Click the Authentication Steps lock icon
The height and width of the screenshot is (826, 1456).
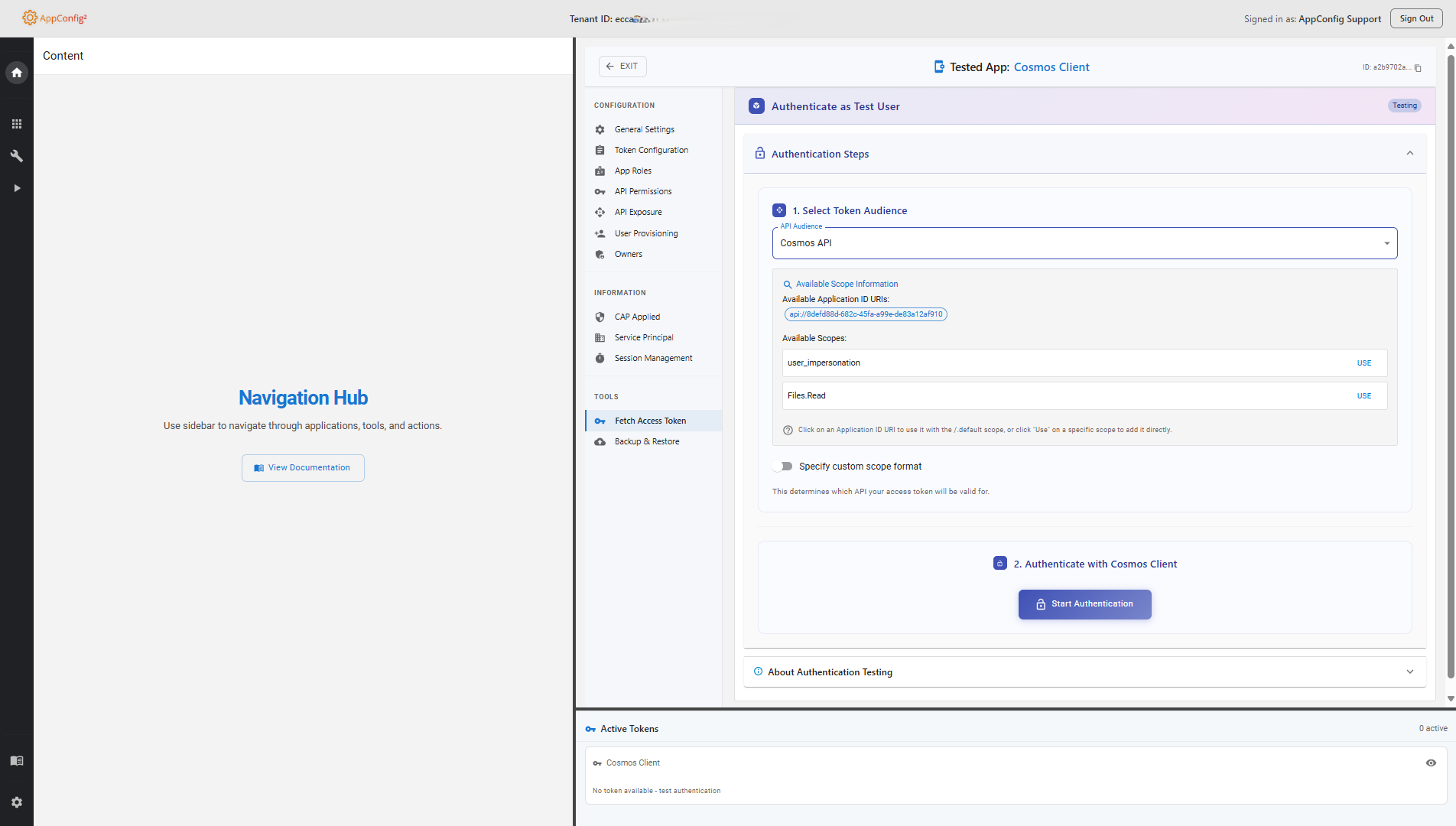tap(760, 154)
